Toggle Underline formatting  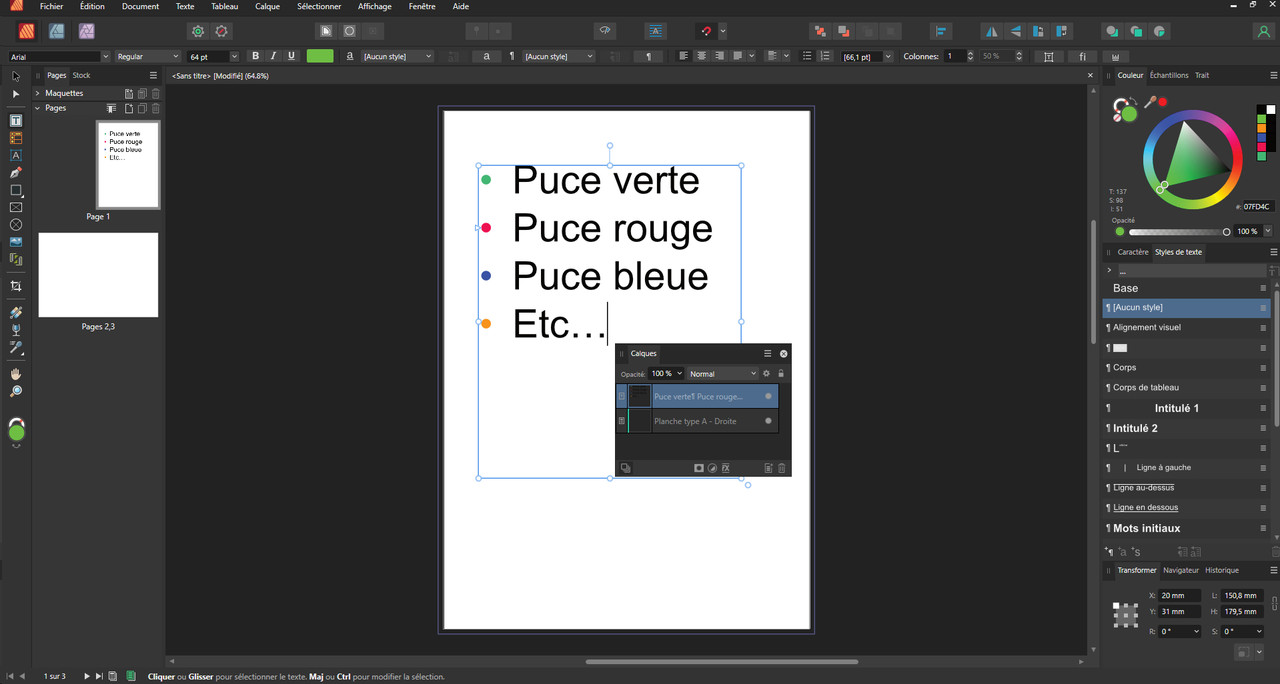pos(291,56)
